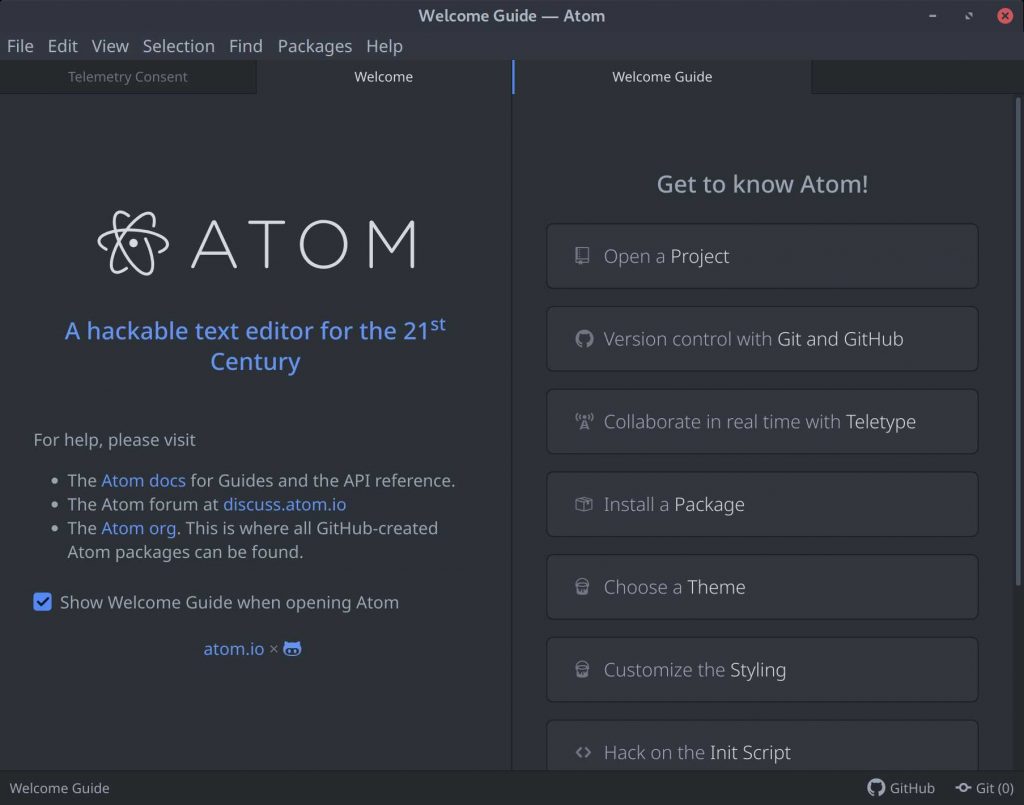Viewport: 1024px width, 805px height.
Task: Disable Show Welcome Guide when opening Atom
Action: point(42,602)
